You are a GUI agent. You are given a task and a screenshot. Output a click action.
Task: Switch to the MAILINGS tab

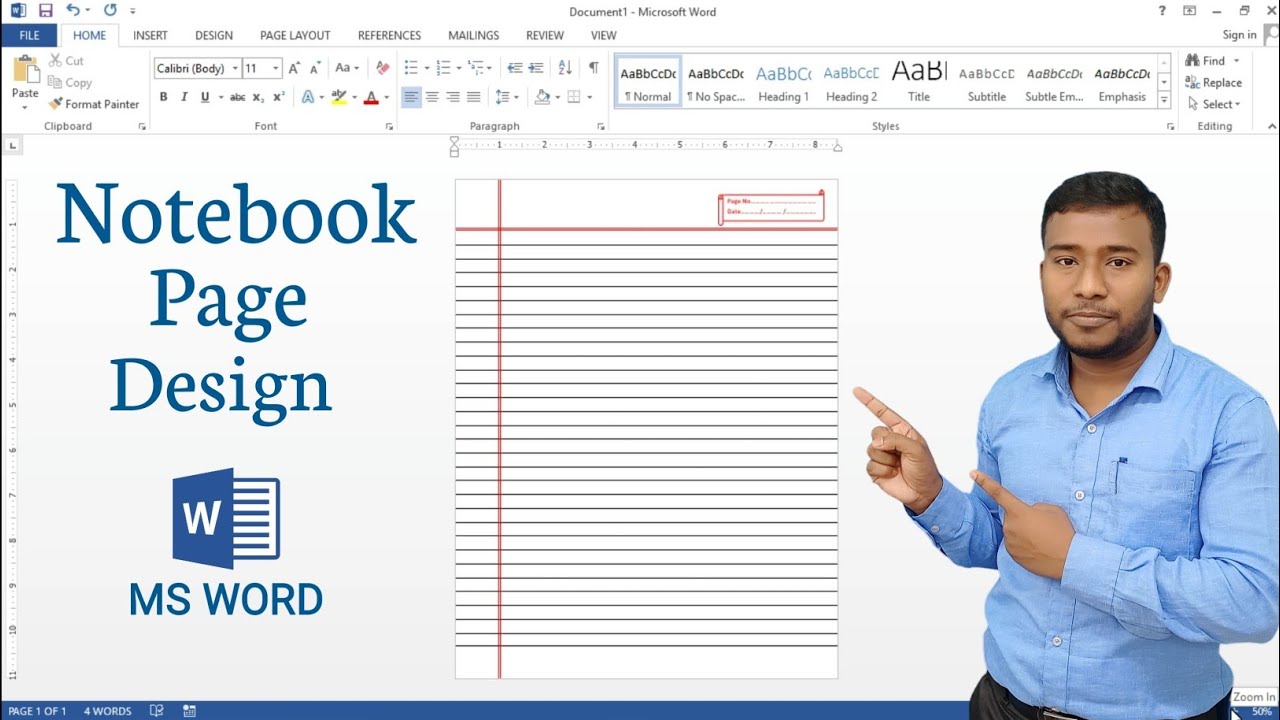pos(474,35)
